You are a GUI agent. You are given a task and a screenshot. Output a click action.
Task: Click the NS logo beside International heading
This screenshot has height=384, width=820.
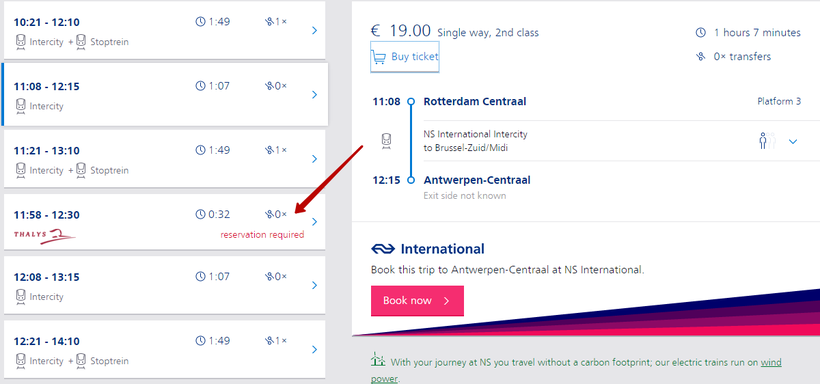pyautogui.click(x=382, y=249)
